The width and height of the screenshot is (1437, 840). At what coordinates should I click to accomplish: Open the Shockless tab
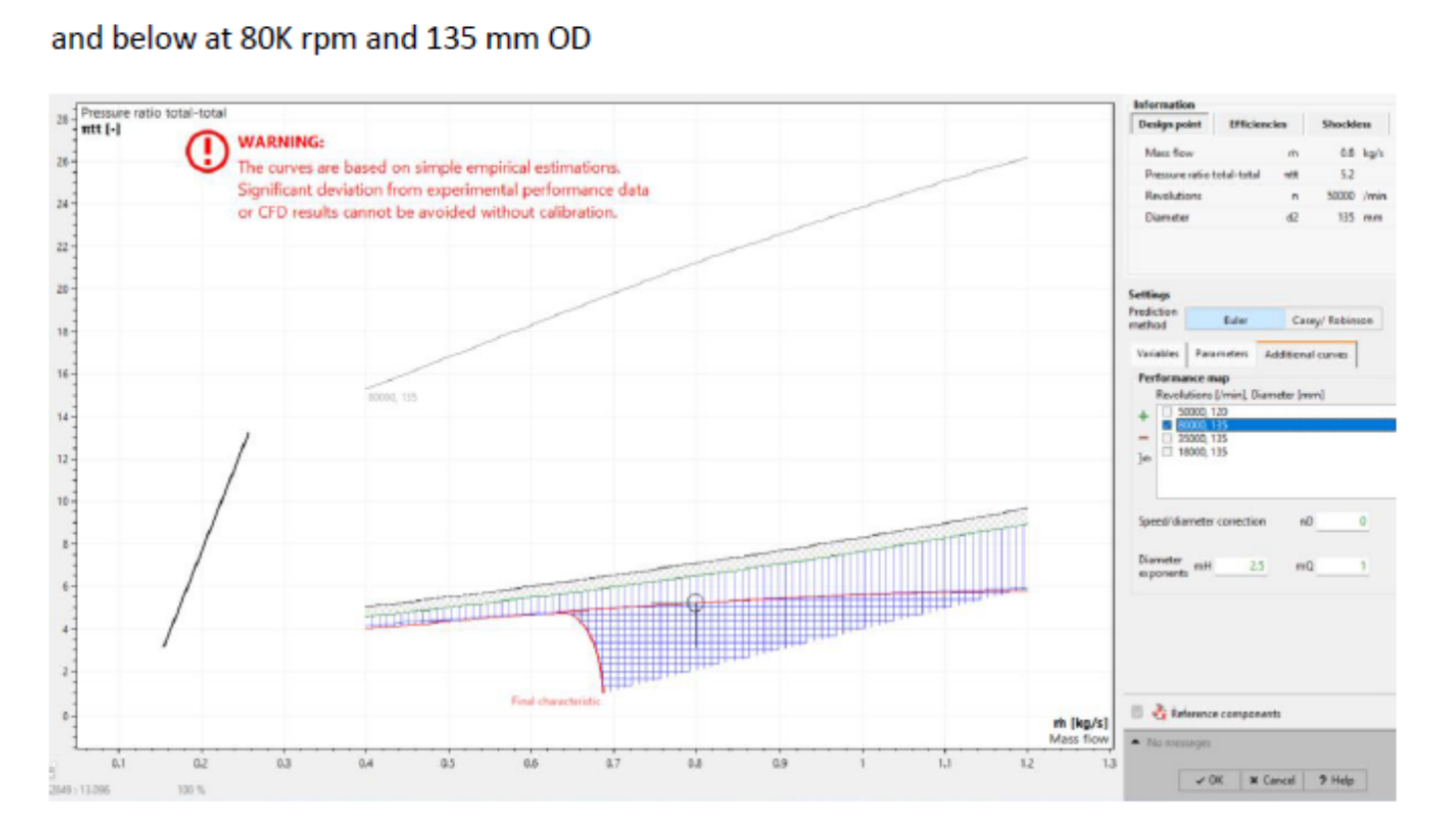pyautogui.click(x=1345, y=124)
